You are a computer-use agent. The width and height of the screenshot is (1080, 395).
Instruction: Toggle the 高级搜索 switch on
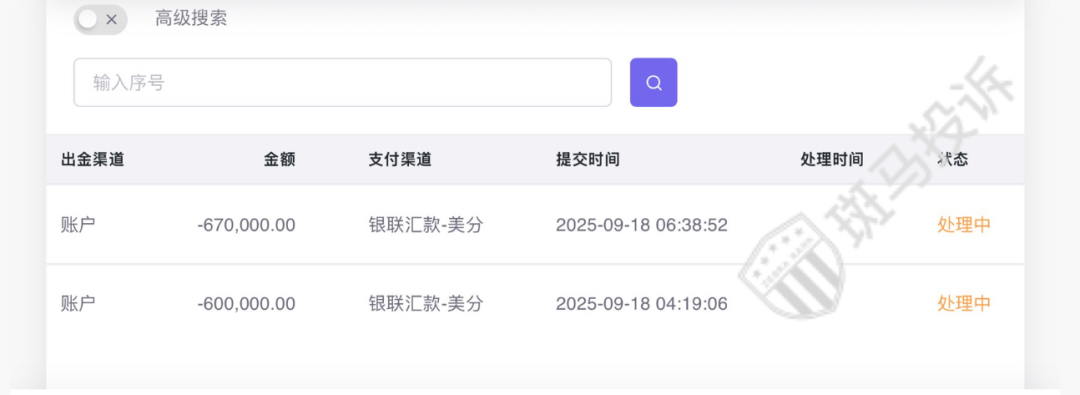[x=101, y=20]
